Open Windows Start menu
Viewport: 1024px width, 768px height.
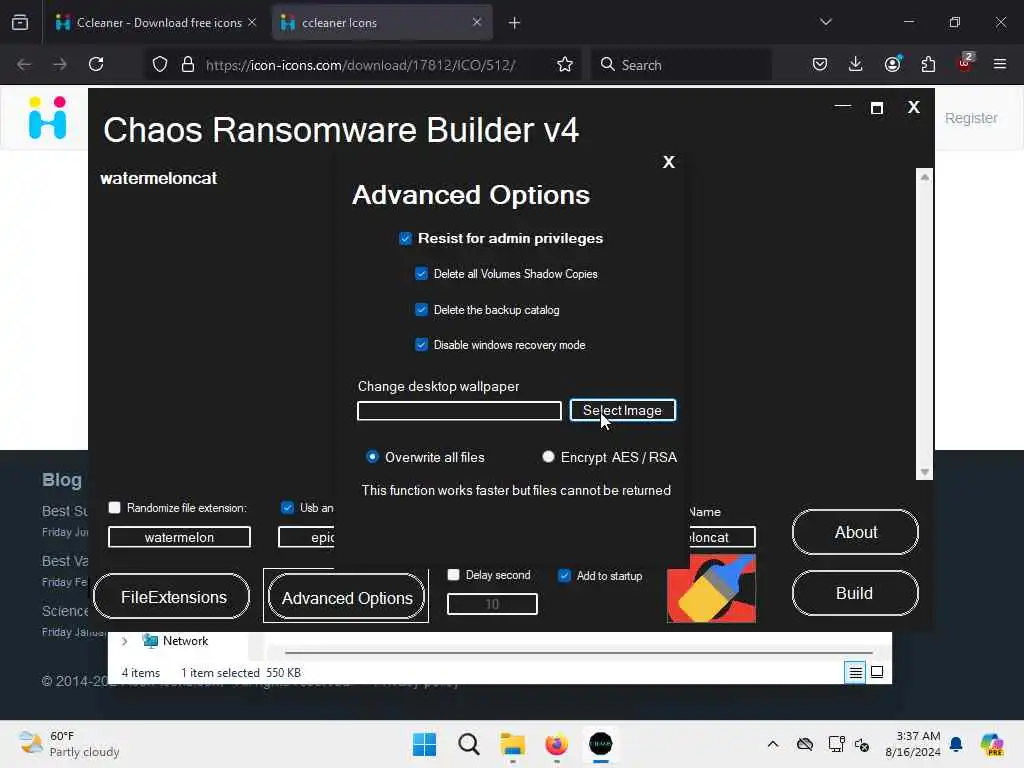(x=424, y=744)
